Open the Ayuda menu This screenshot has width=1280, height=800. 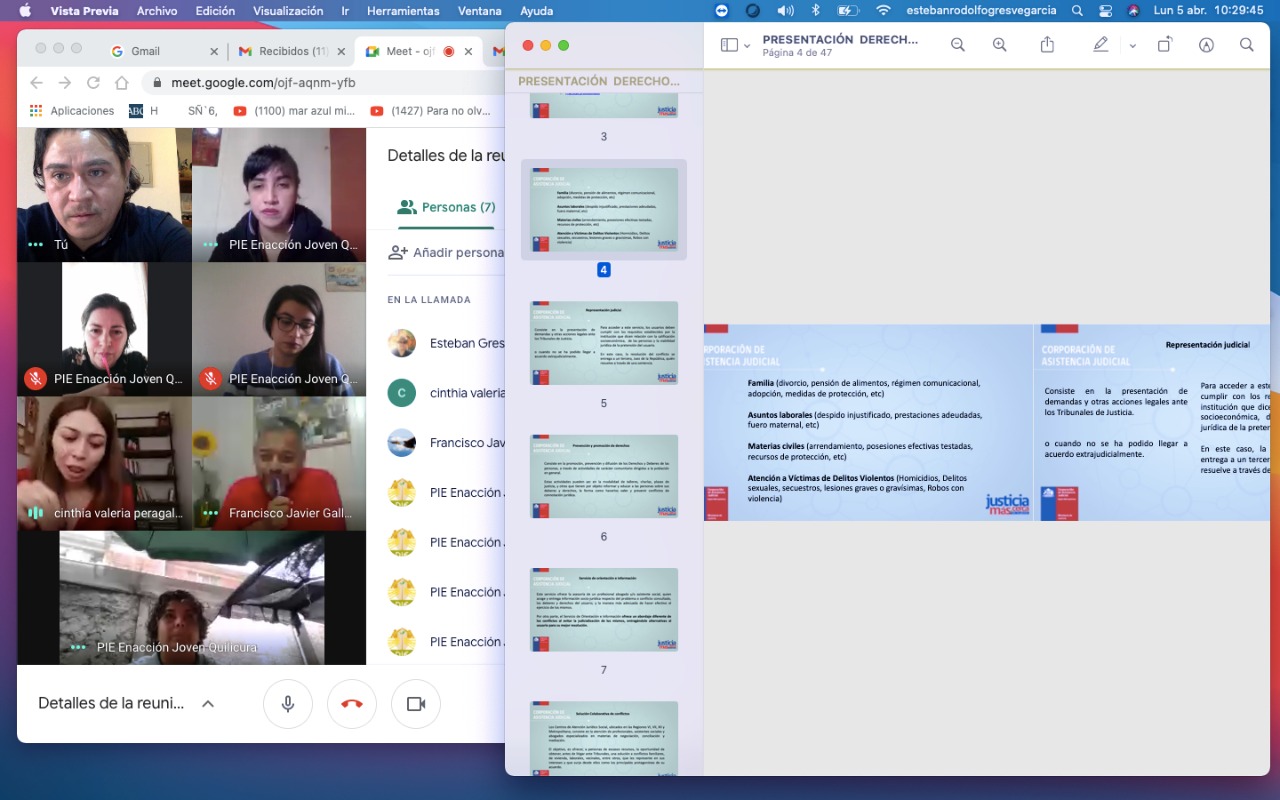pyautogui.click(x=537, y=10)
